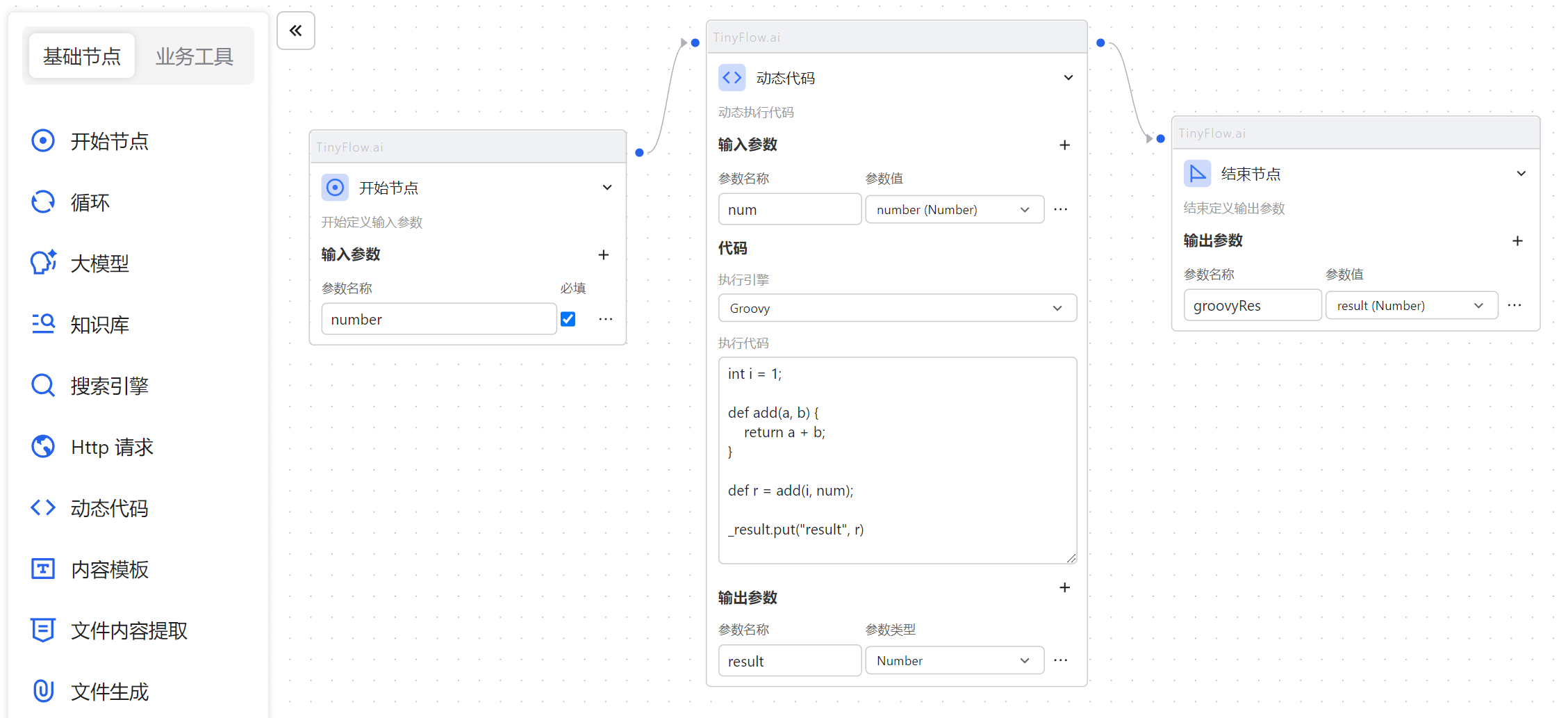Click the number parameter name field
1568x718 pixels.
(x=439, y=319)
